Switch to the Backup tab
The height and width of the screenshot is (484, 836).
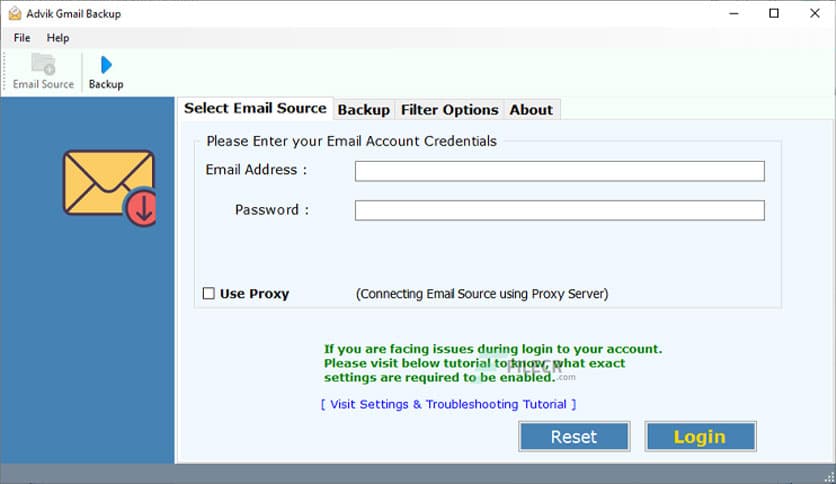point(363,110)
